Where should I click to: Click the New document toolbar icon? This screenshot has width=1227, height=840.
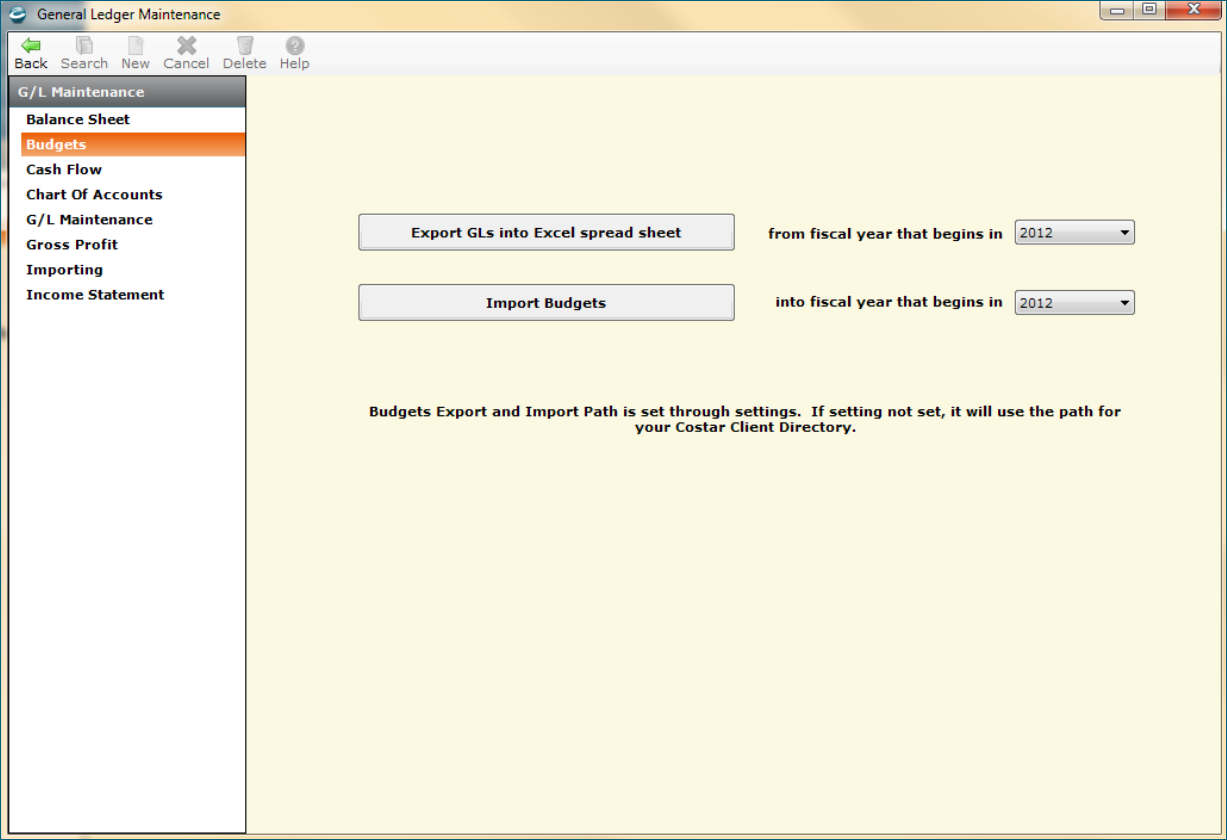coord(135,46)
